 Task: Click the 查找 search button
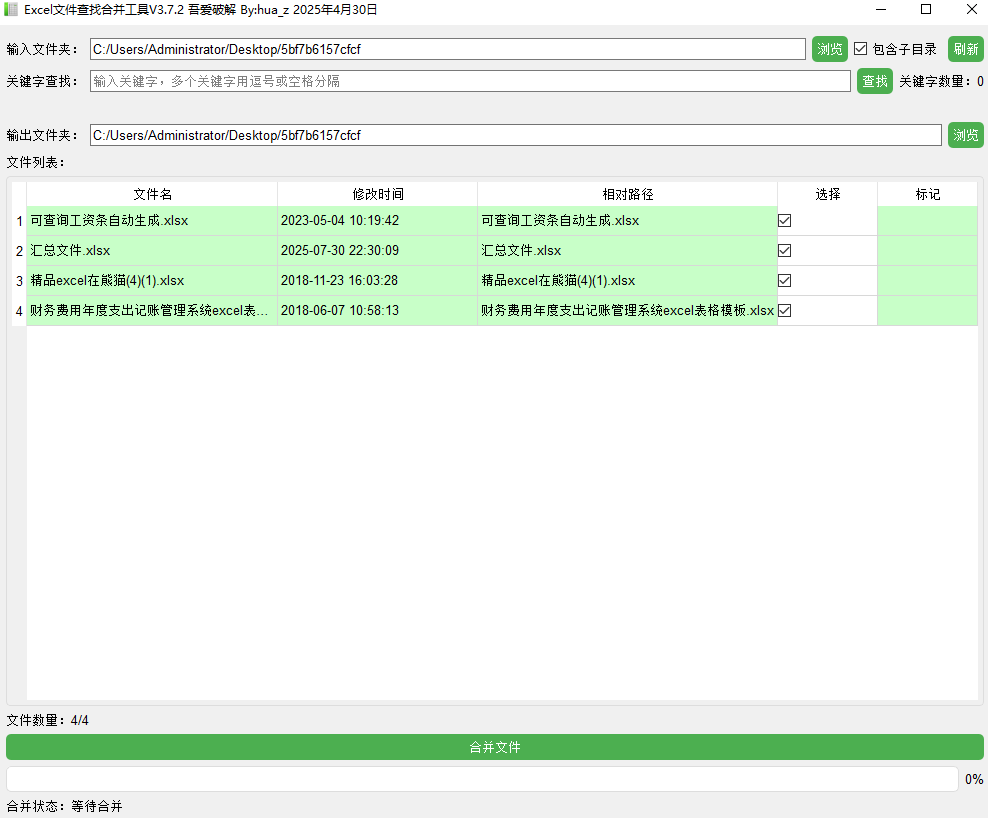tap(874, 81)
